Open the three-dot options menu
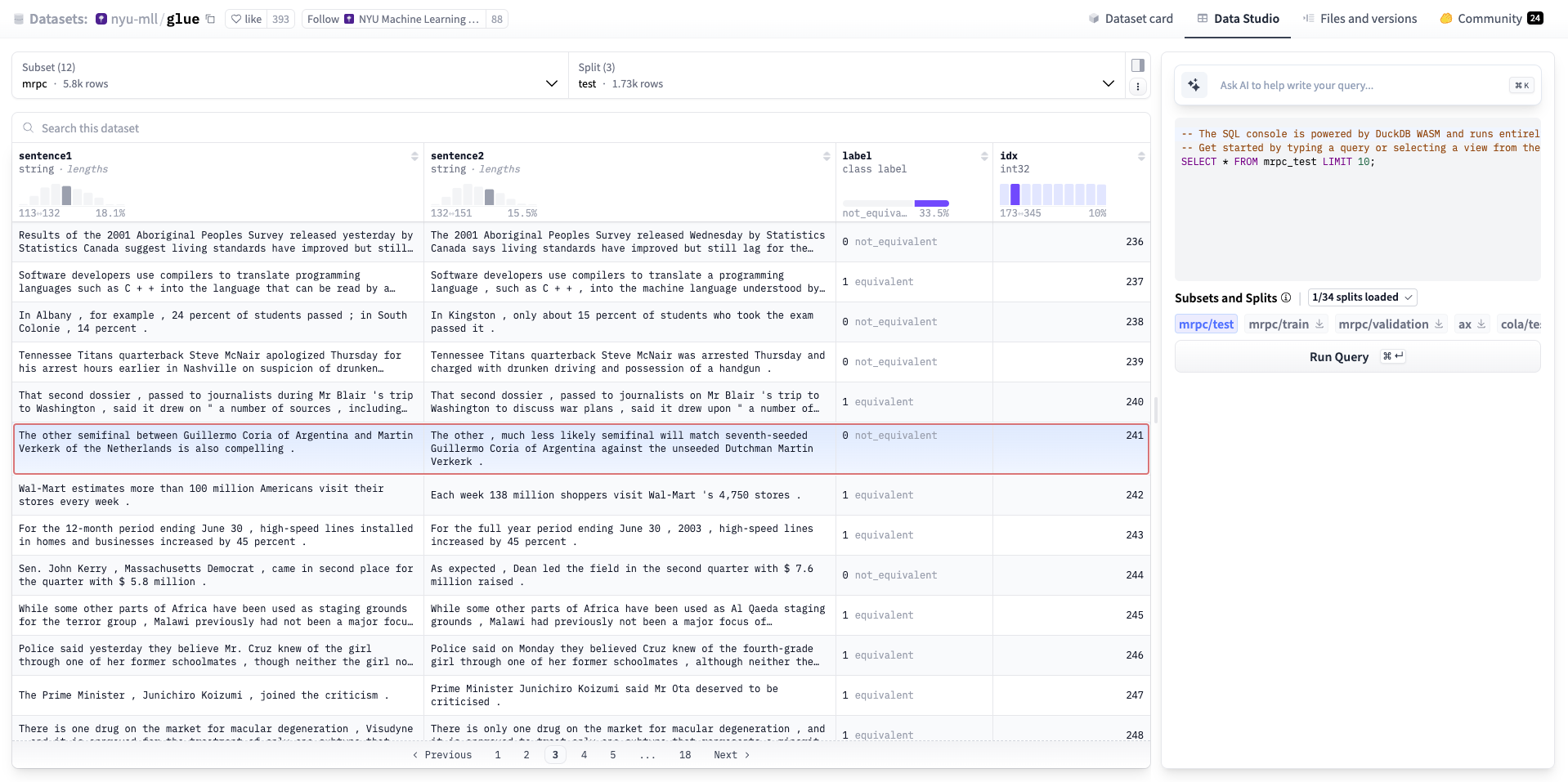Screen dimensions: 1568x782 (x=1137, y=87)
